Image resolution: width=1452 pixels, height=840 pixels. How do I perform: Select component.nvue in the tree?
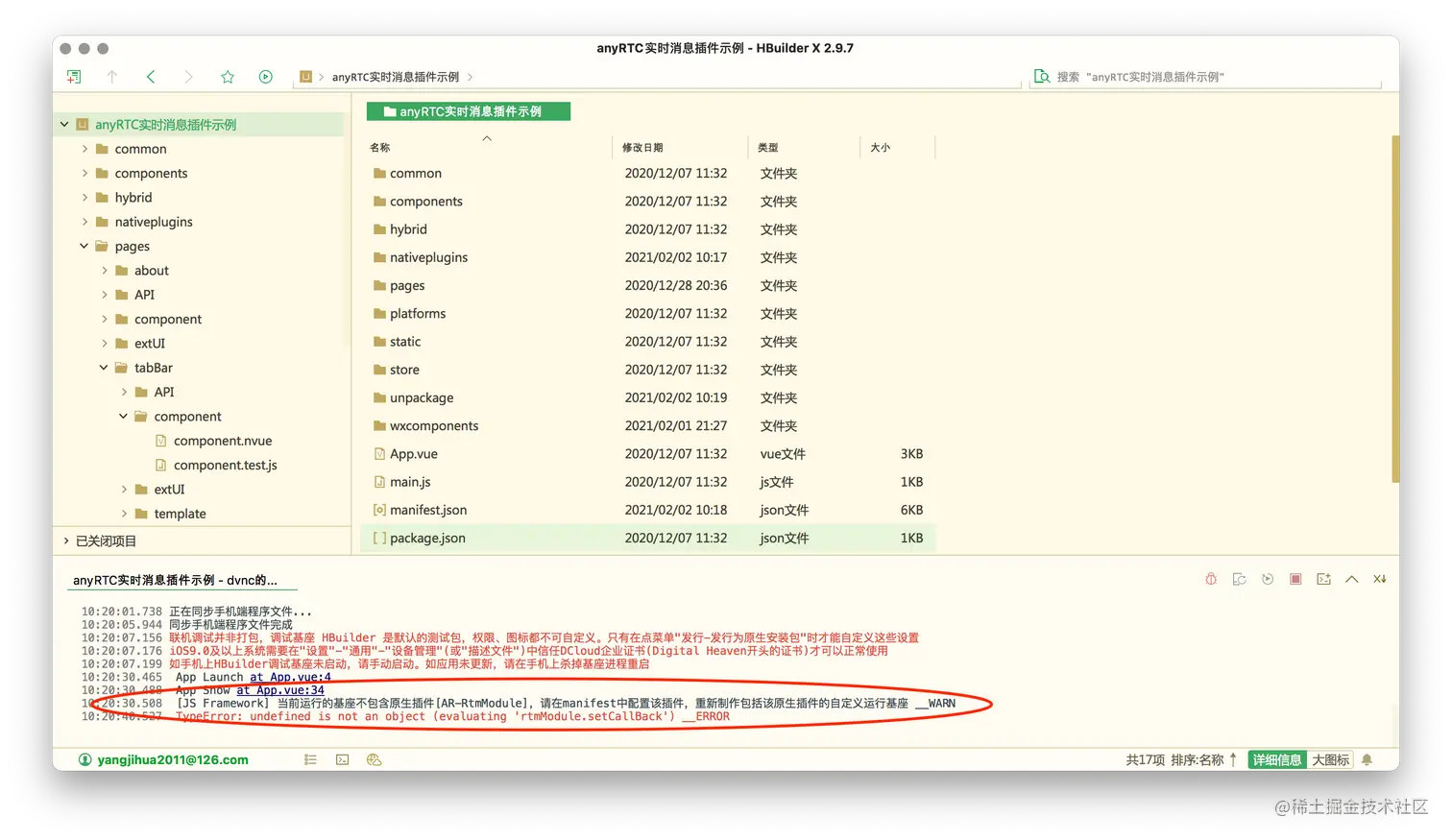pyautogui.click(x=223, y=441)
